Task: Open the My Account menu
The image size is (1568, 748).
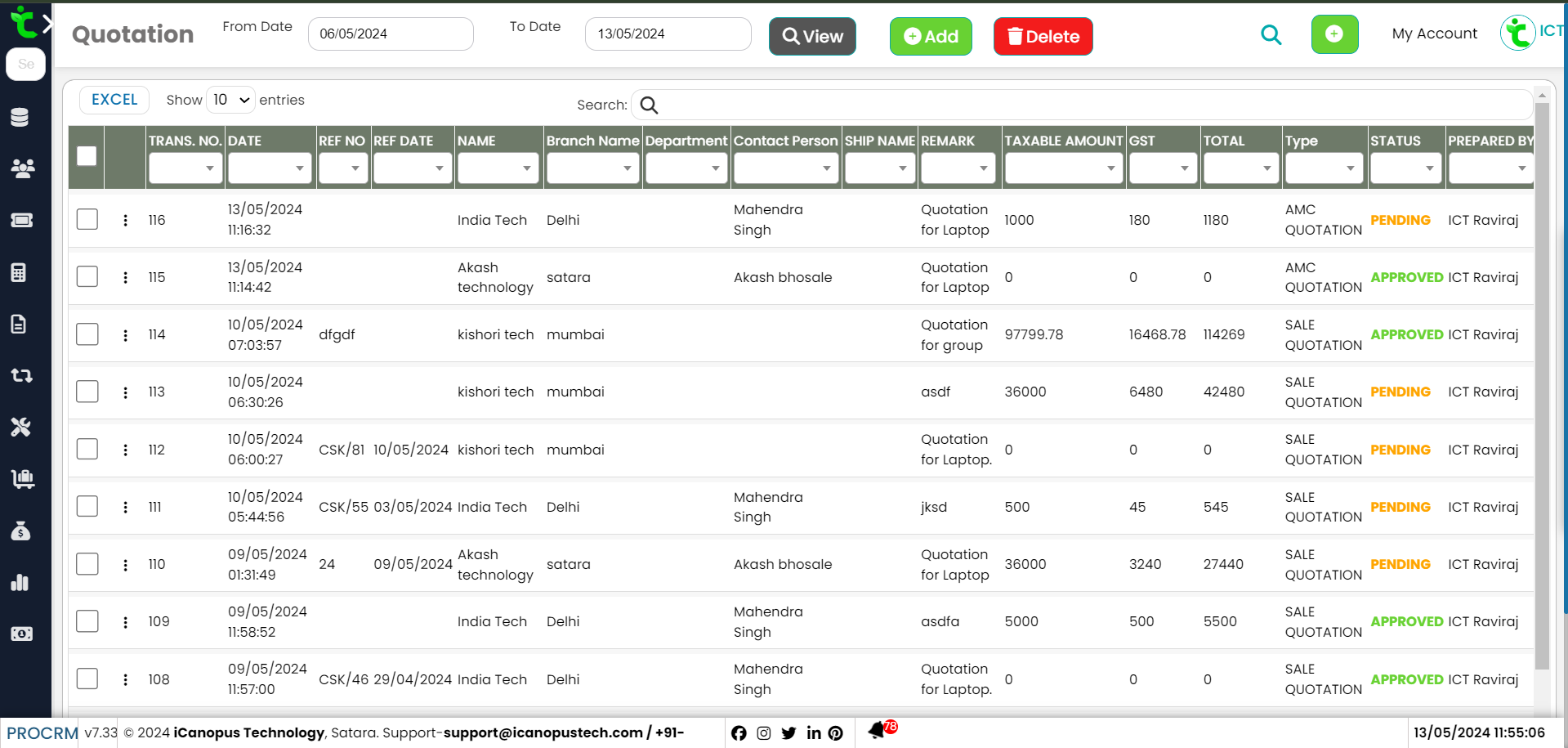Action: pos(1434,34)
